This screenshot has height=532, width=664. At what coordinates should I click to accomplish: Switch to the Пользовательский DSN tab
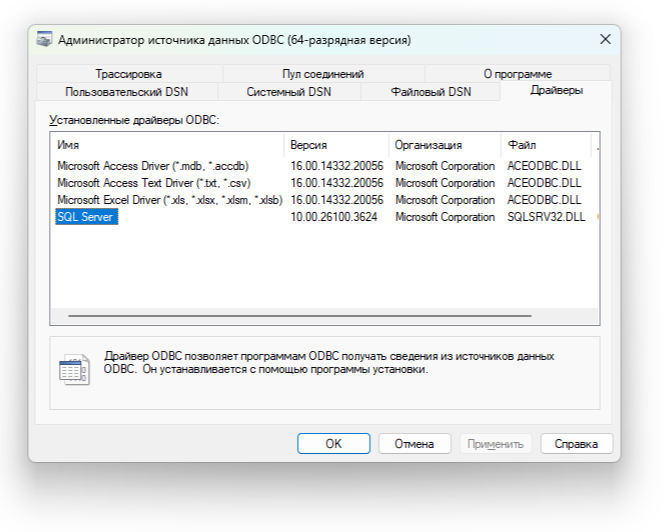click(x=126, y=91)
